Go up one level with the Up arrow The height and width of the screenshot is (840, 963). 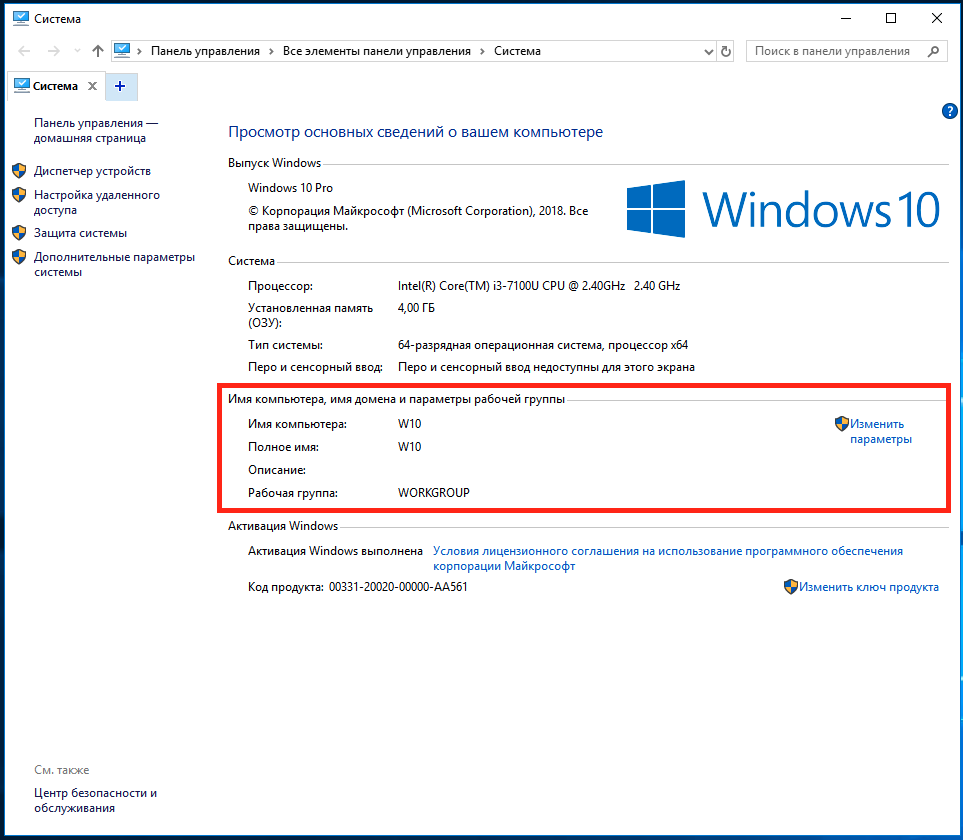[x=98, y=51]
